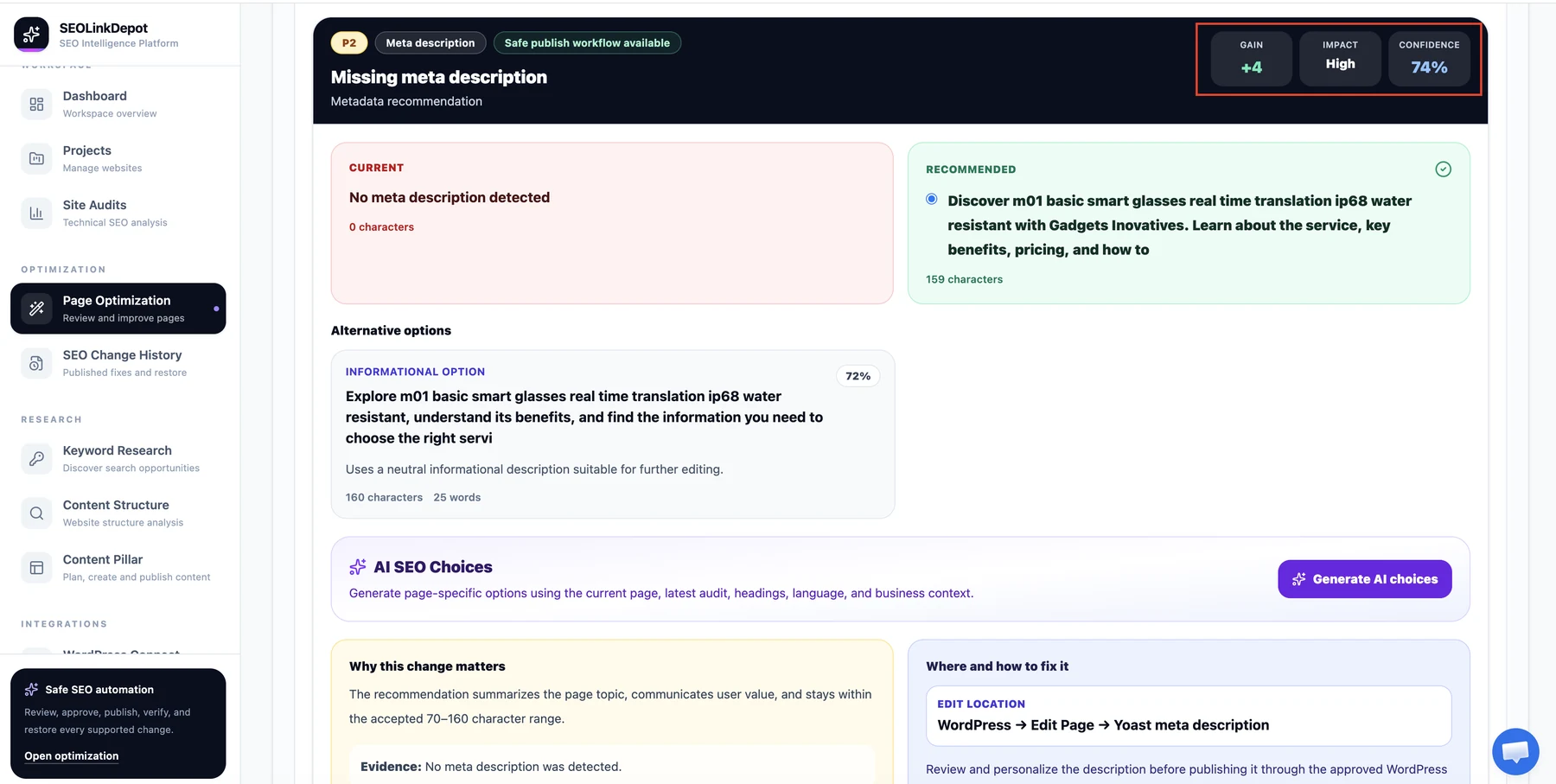
Task: Open SEO Change History
Action: click(x=118, y=364)
